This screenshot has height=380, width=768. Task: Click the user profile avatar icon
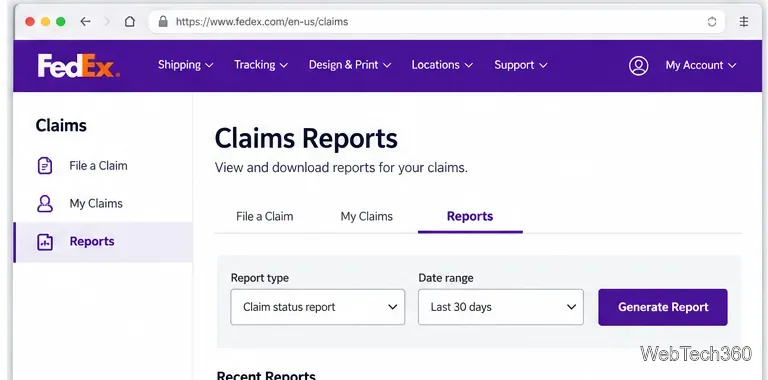coord(638,65)
